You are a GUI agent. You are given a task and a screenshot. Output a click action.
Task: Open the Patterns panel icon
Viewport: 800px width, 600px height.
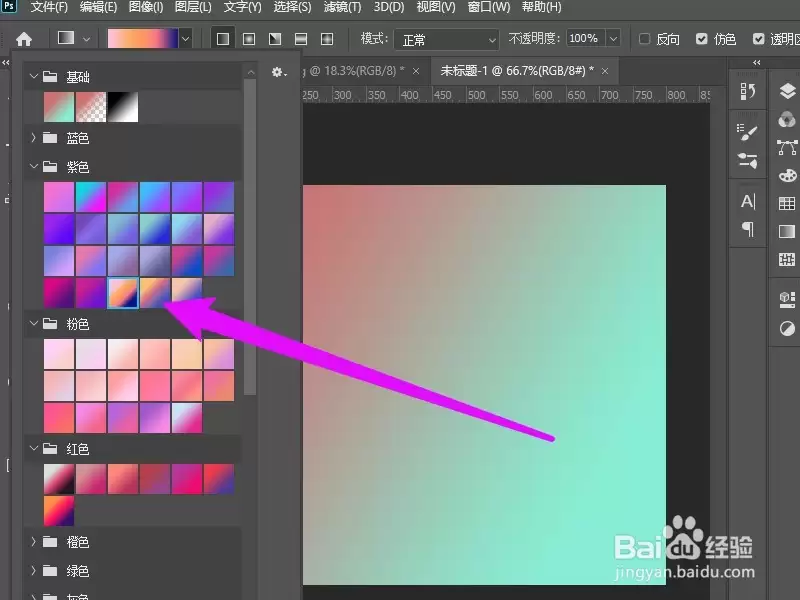787,259
